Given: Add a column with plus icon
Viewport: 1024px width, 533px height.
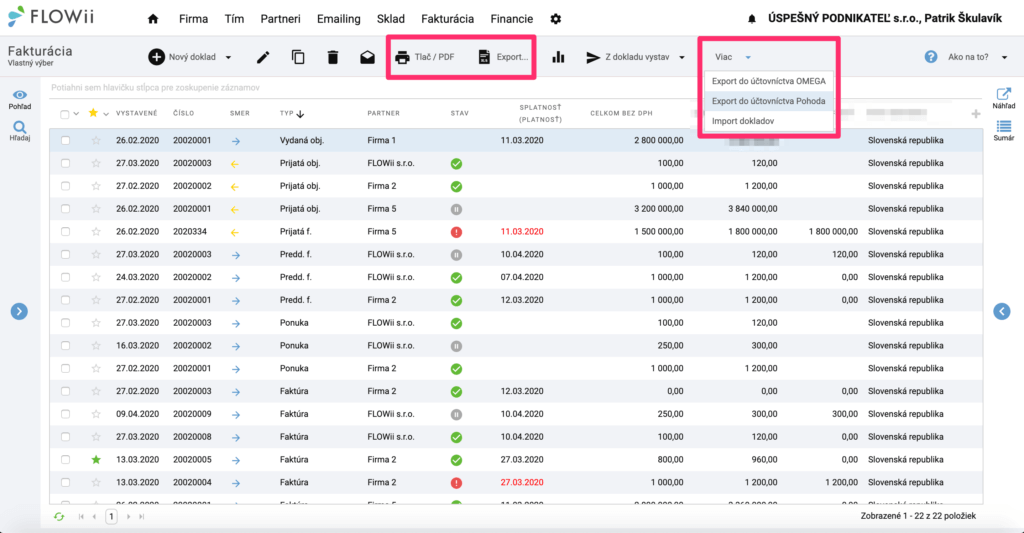Looking at the screenshot, I should (976, 114).
